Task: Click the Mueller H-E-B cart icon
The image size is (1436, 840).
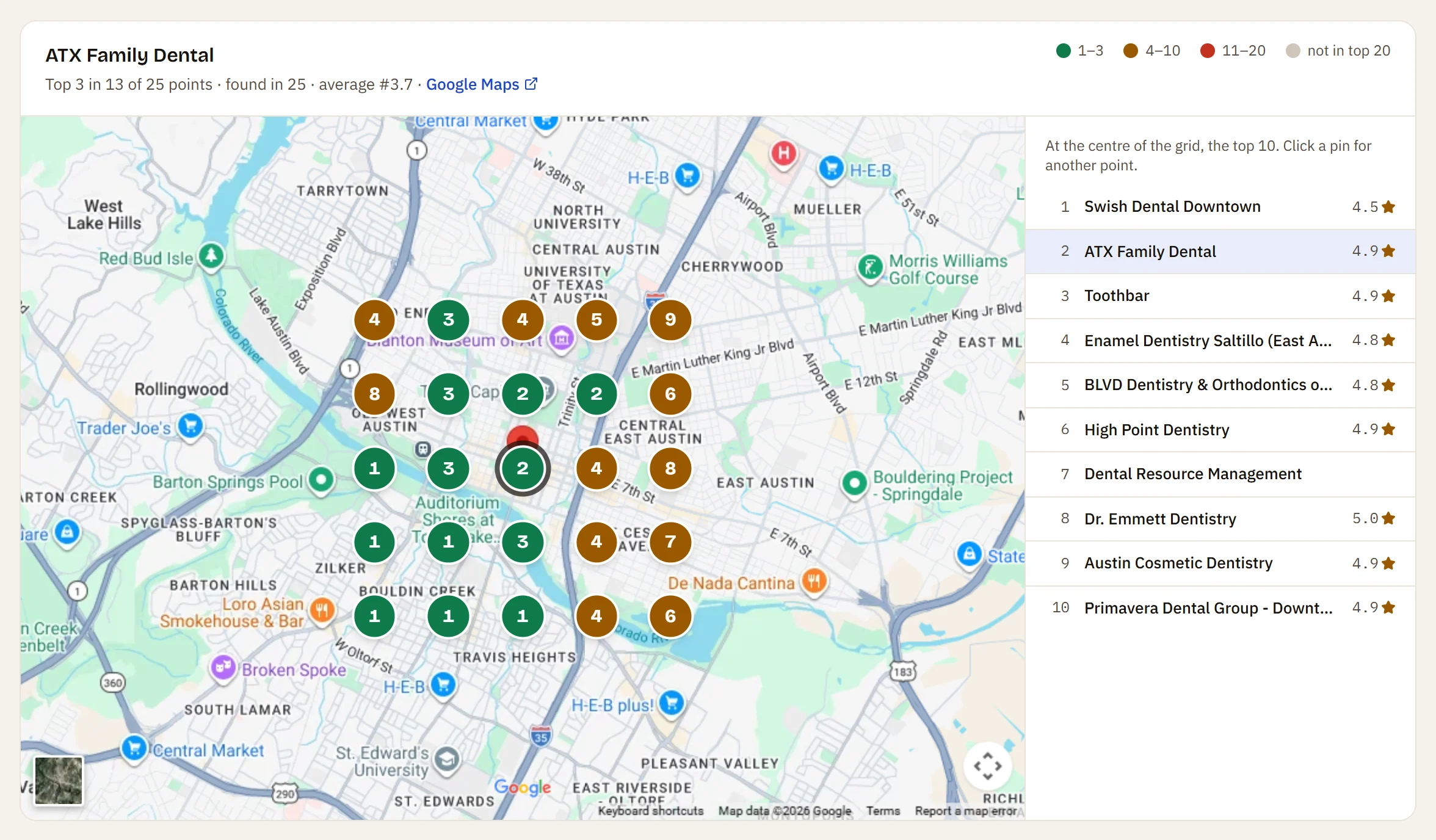Action: (x=832, y=167)
